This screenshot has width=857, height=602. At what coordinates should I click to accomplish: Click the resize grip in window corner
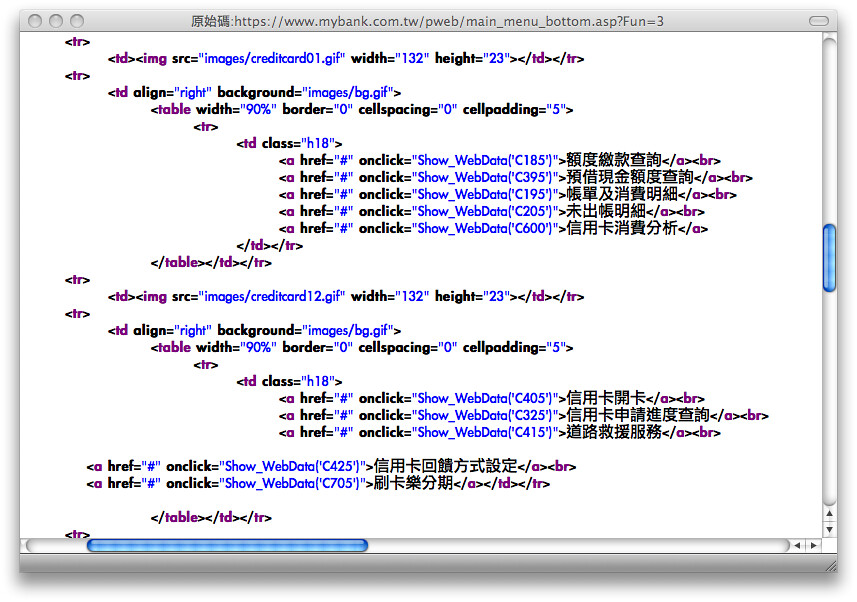click(x=829, y=563)
